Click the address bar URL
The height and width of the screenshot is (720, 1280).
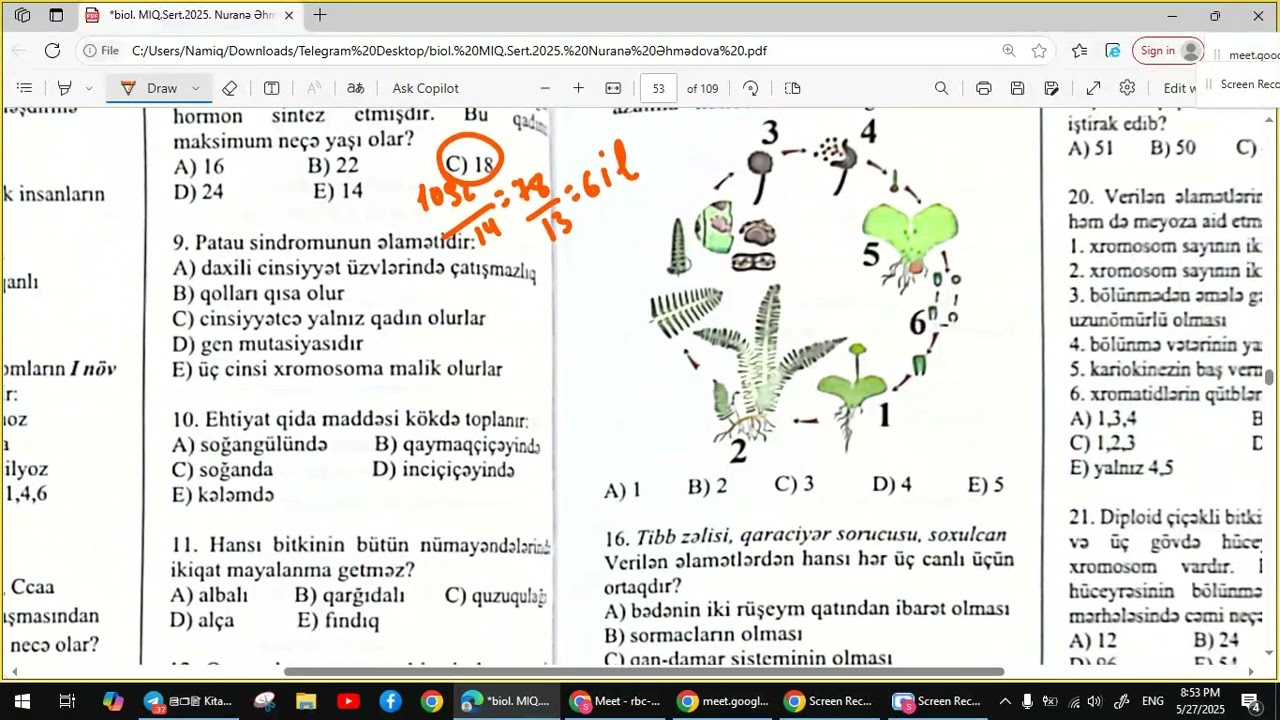click(x=449, y=50)
